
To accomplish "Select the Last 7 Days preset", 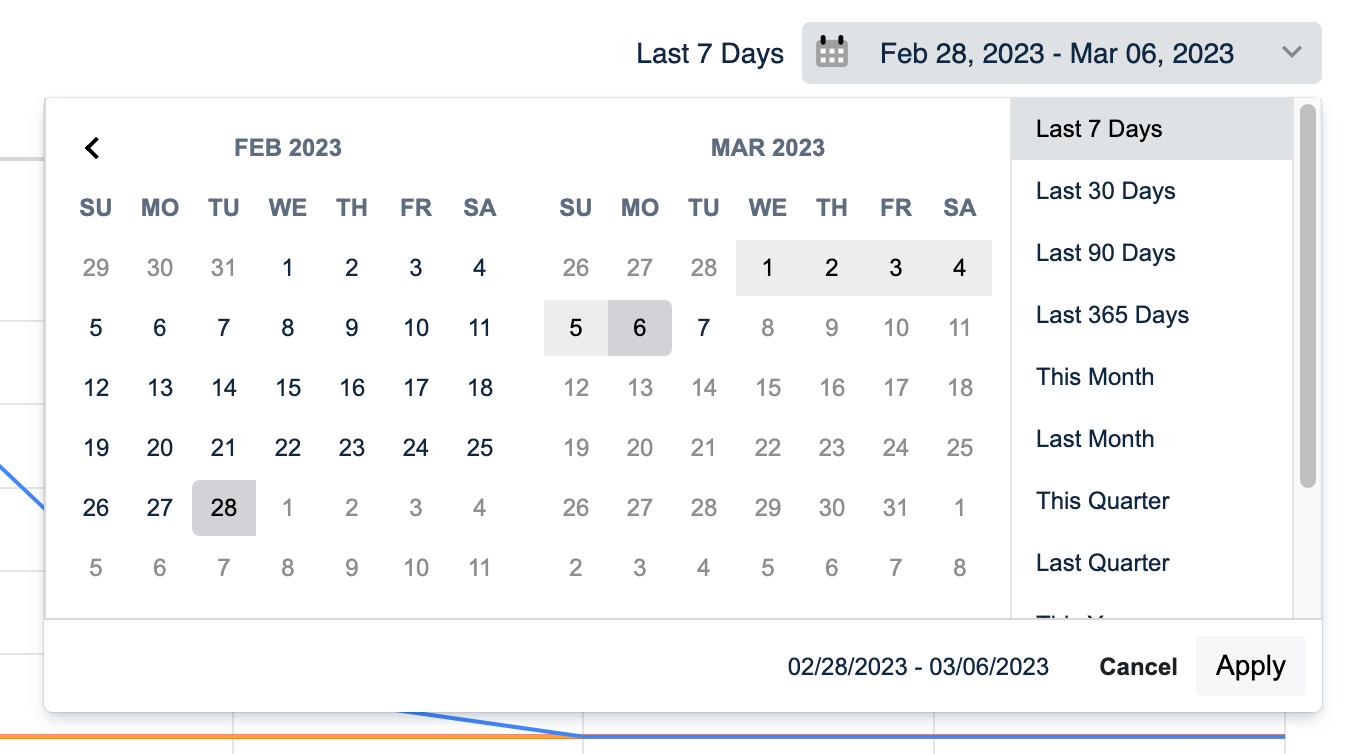I will pos(1099,129).
